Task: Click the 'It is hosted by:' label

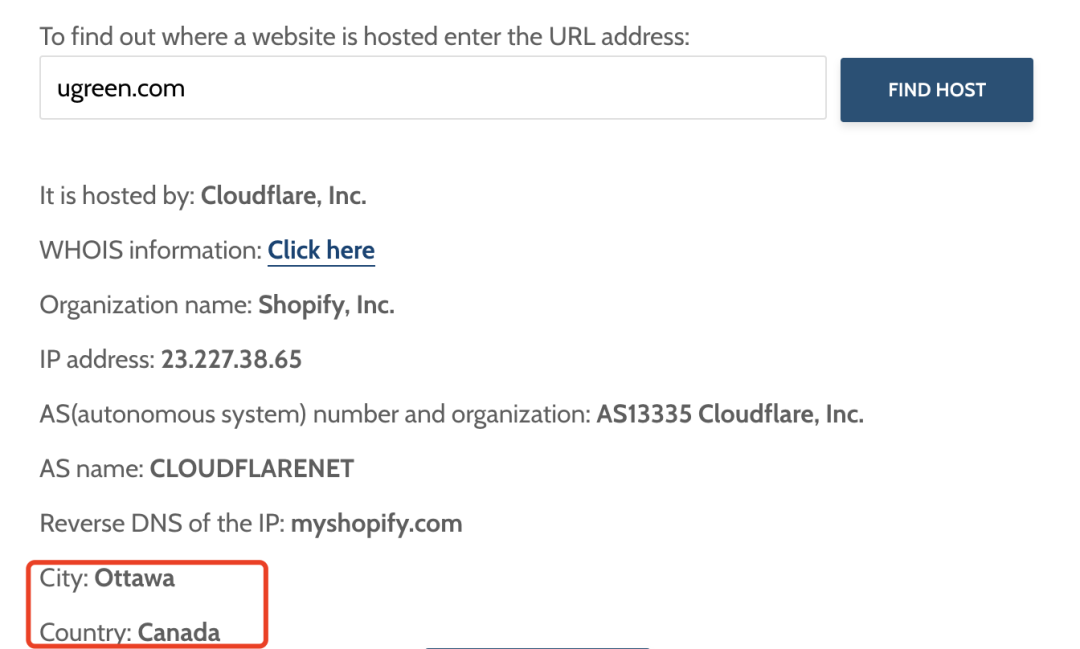Action: coord(118,196)
